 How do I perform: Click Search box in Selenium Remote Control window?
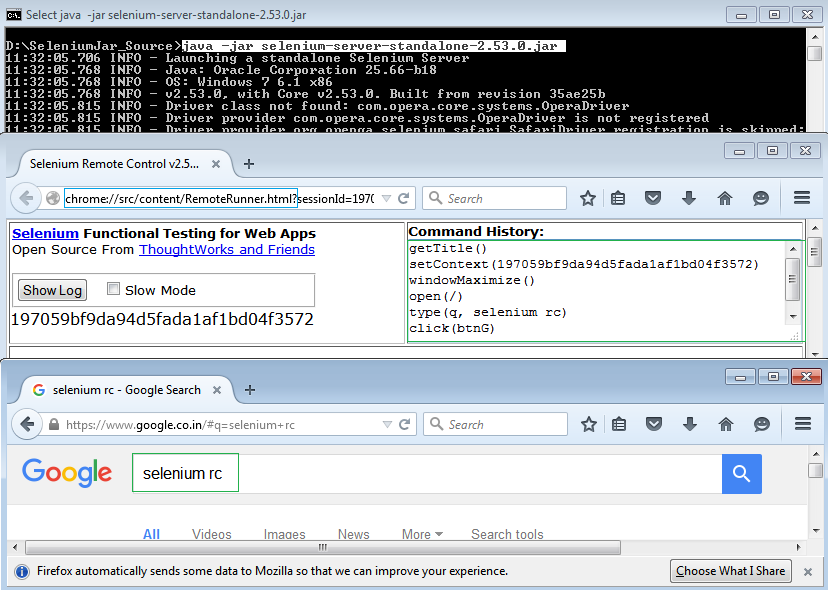pyautogui.click(x=495, y=198)
